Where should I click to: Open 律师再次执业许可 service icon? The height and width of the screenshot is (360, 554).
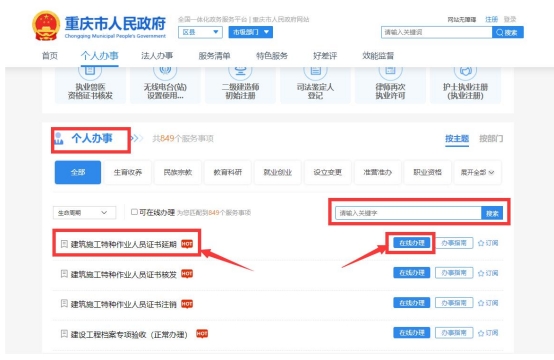390,84
